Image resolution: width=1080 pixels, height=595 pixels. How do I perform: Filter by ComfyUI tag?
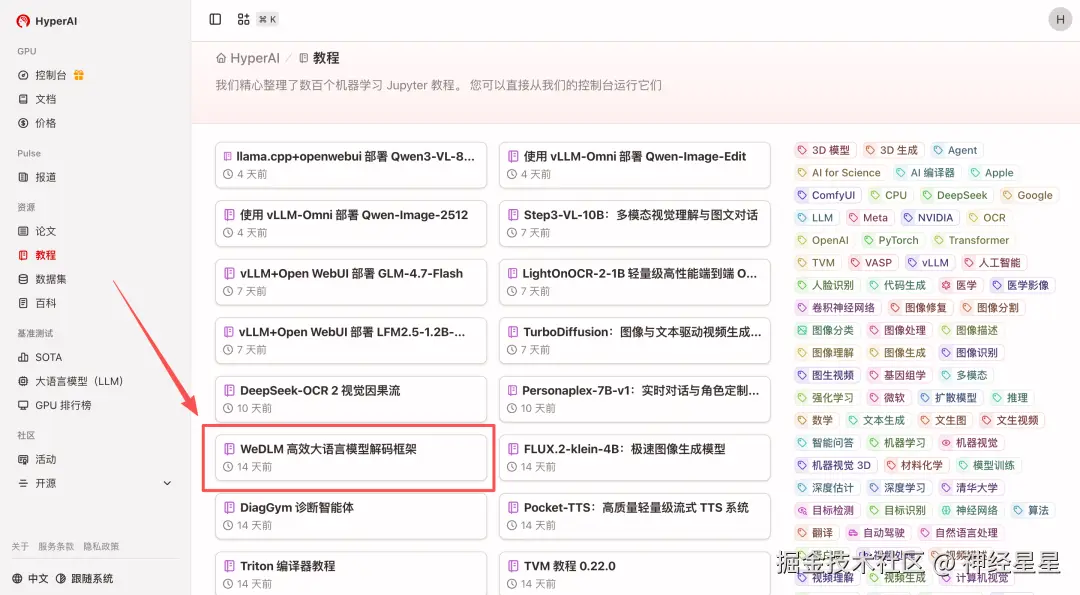tap(827, 196)
